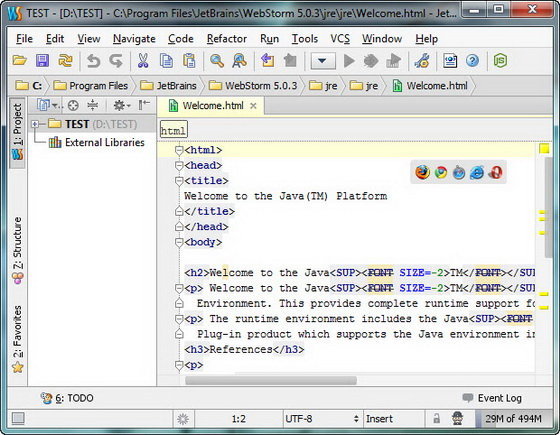Click the Help question mark icon
This screenshot has height=435, width=560.
click(472, 61)
